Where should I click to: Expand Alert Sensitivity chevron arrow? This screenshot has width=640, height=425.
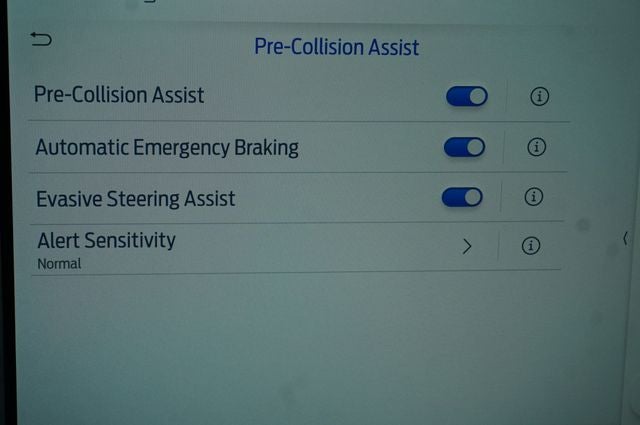coord(467,246)
